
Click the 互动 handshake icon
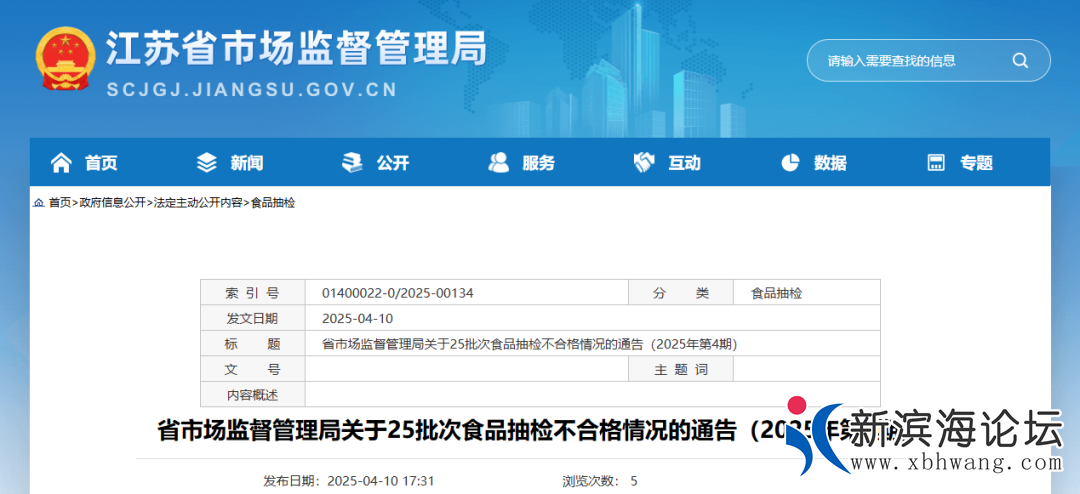[644, 163]
